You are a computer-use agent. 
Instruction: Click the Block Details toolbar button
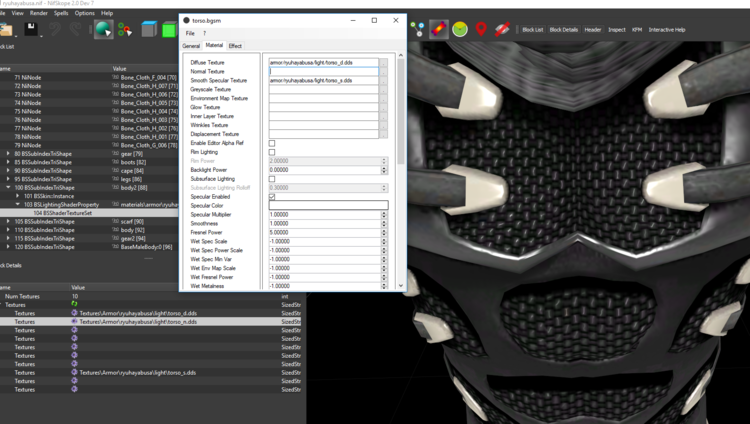[563, 30]
